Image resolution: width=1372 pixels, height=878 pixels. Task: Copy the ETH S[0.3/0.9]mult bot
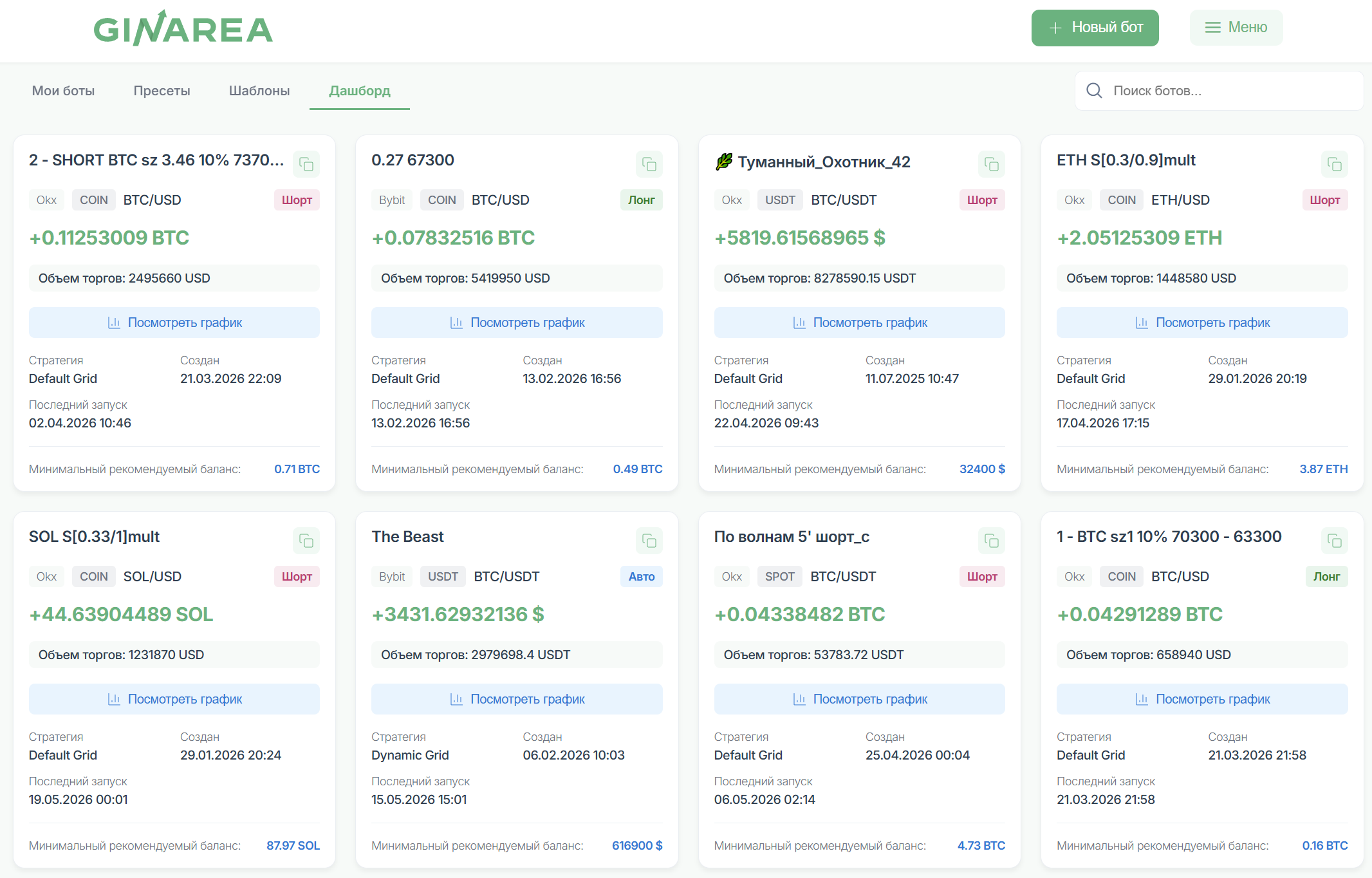point(1334,164)
